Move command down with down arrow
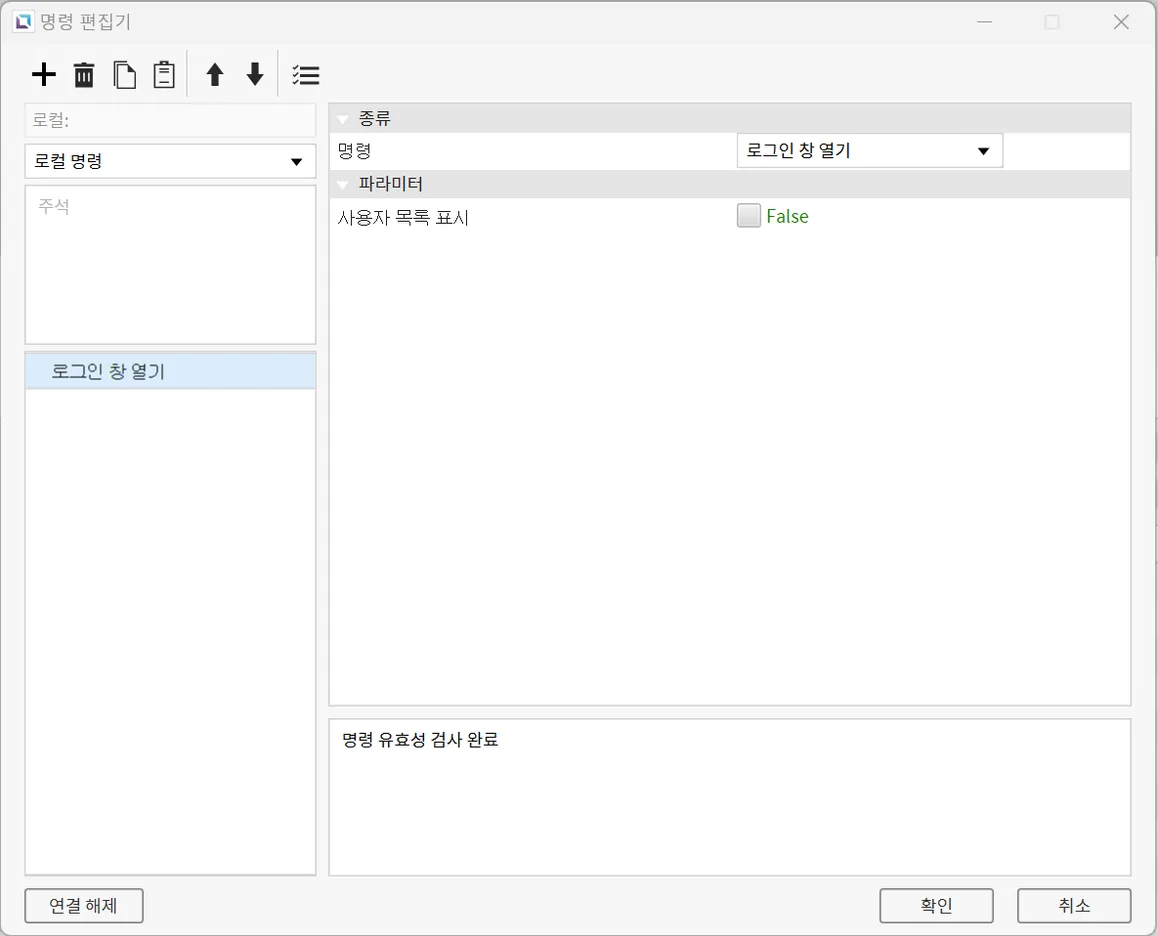1158x936 pixels. tap(255, 75)
